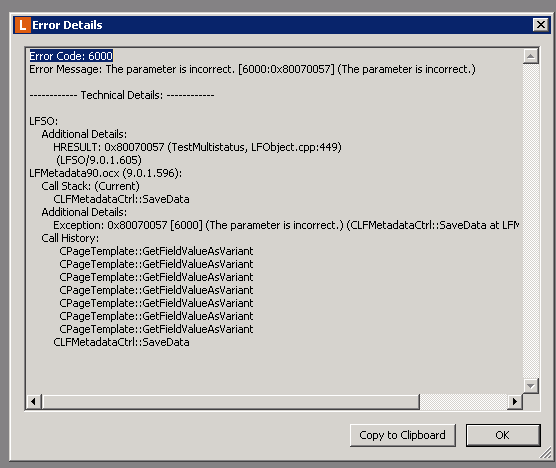
Task: Click the Call History: label
Action: point(70,238)
